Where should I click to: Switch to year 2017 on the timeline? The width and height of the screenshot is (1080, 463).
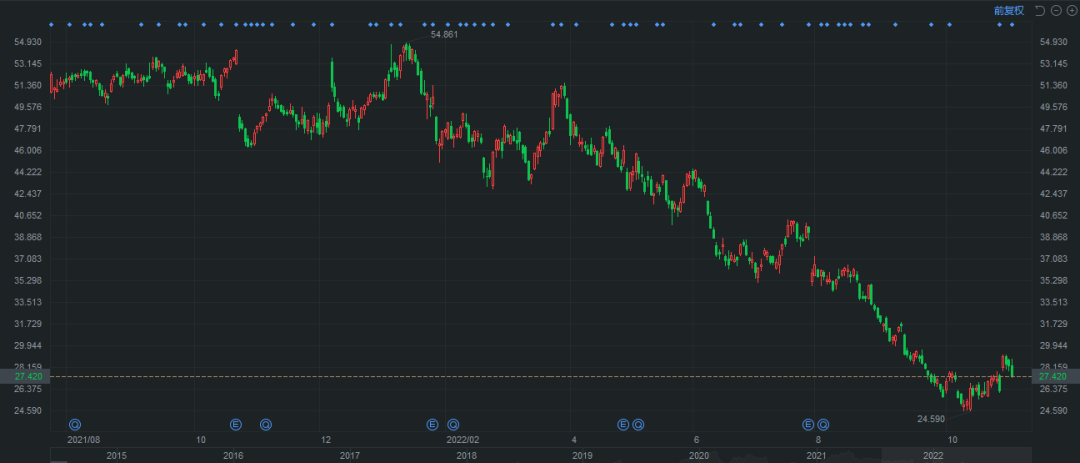click(x=349, y=455)
